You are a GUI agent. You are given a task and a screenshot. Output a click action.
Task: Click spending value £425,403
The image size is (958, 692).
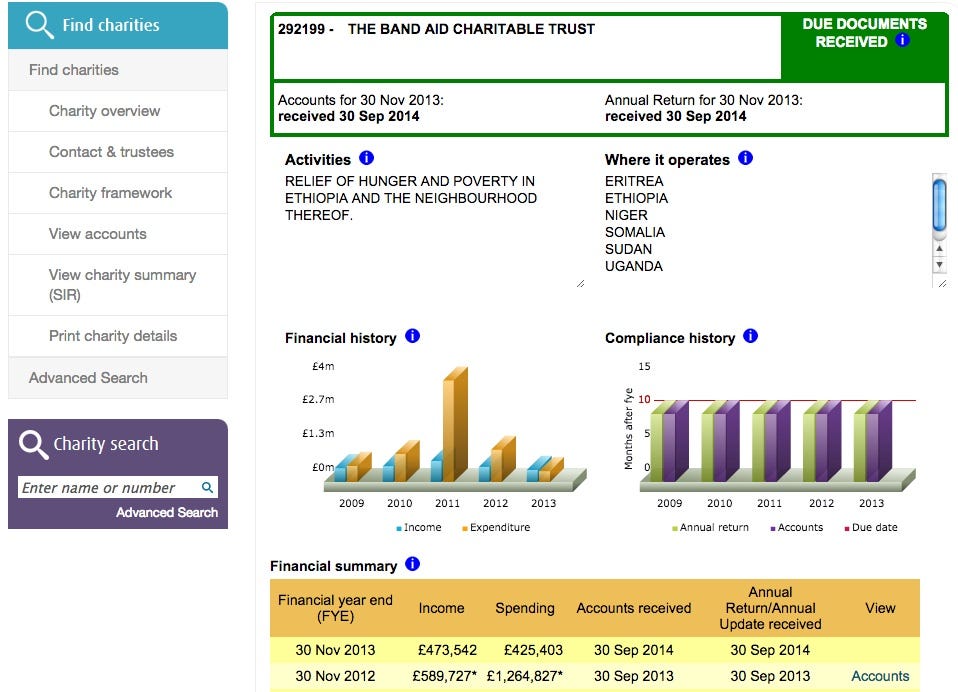pyautogui.click(x=533, y=650)
